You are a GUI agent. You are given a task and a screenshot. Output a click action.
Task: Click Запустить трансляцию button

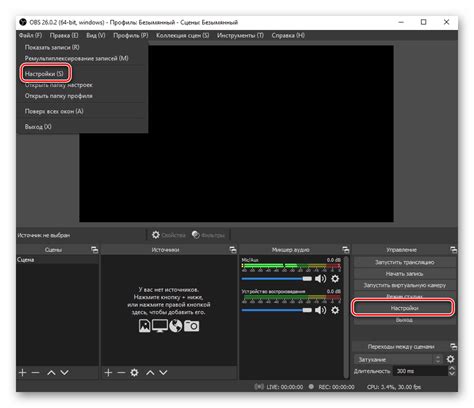(404, 262)
